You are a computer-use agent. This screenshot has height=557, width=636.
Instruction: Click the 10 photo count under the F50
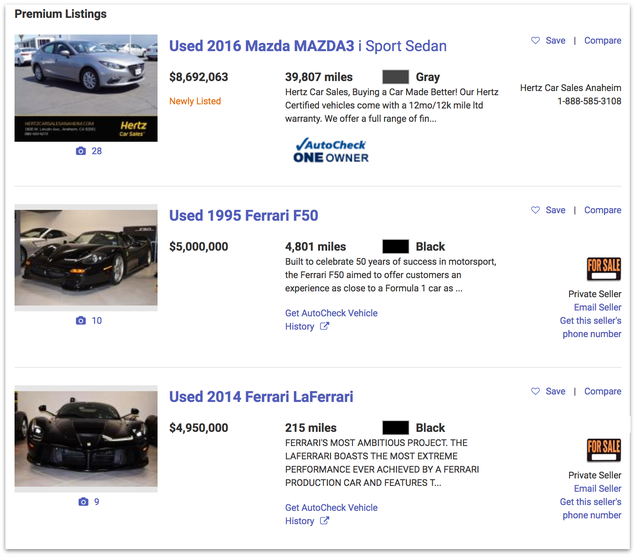pyautogui.click(x=97, y=321)
